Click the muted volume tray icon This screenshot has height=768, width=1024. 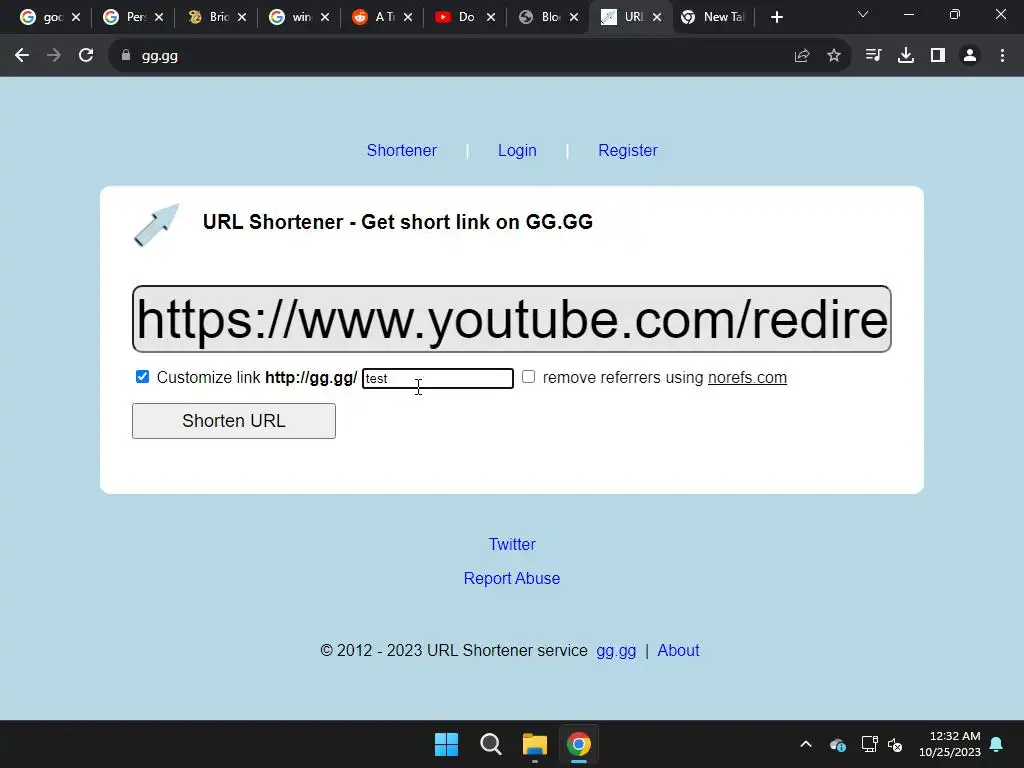(x=895, y=744)
